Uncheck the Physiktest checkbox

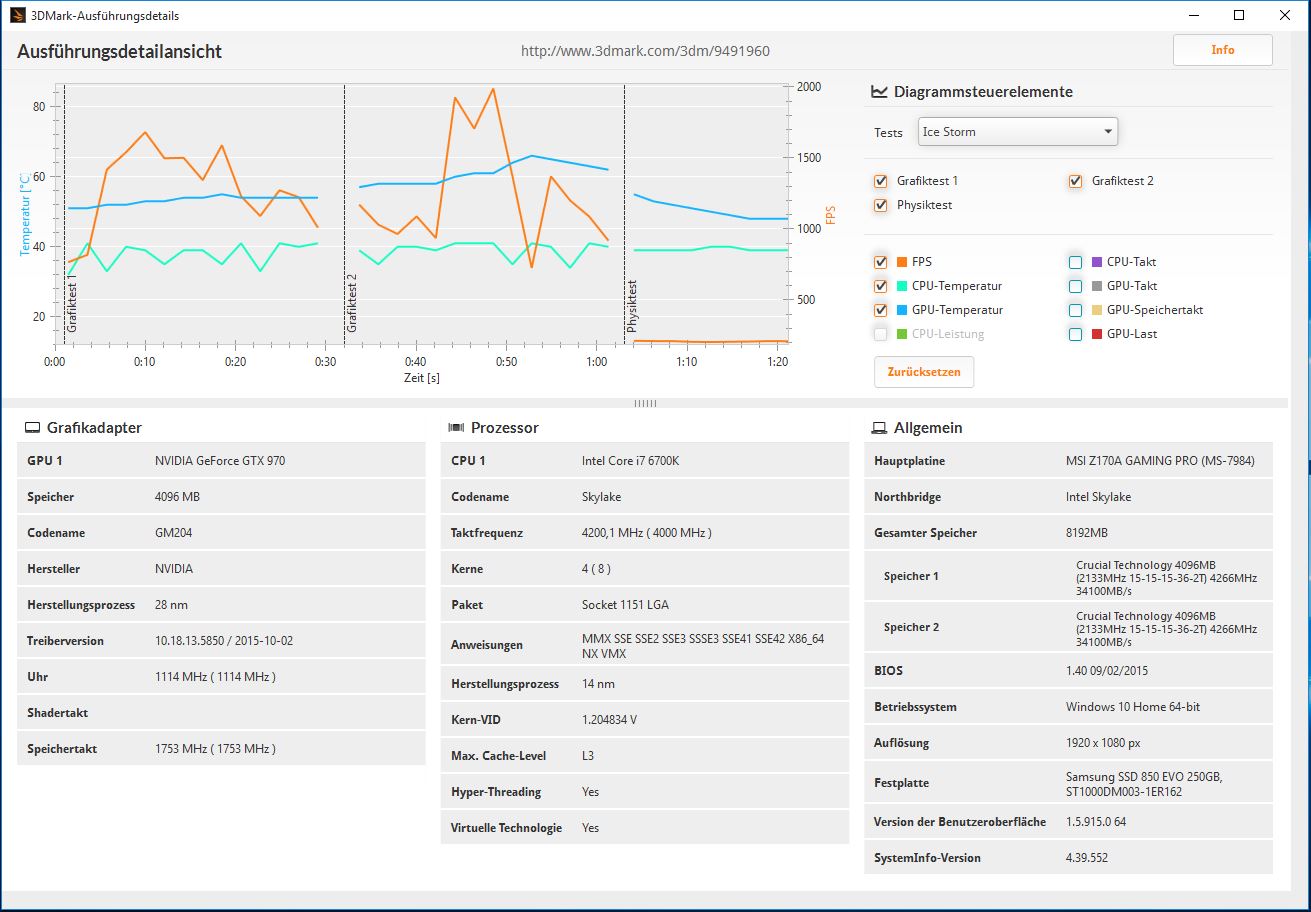point(880,205)
